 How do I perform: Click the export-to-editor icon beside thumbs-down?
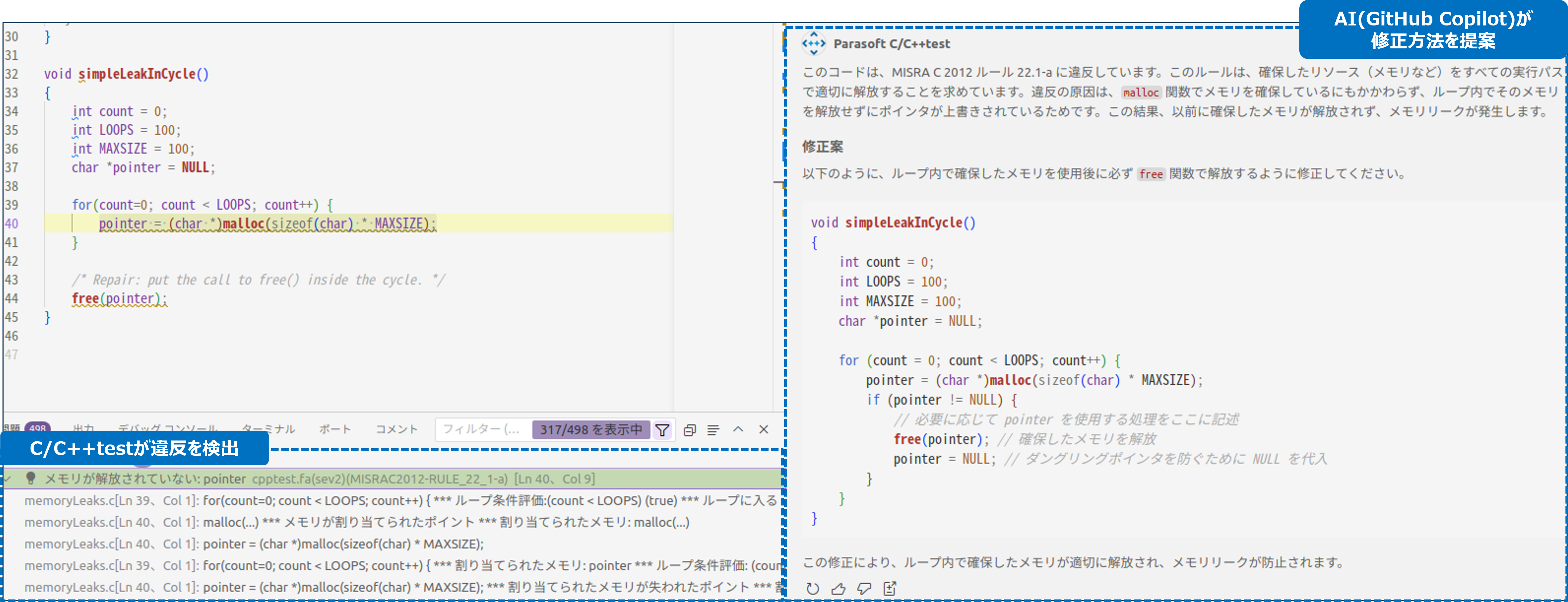(889, 588)
